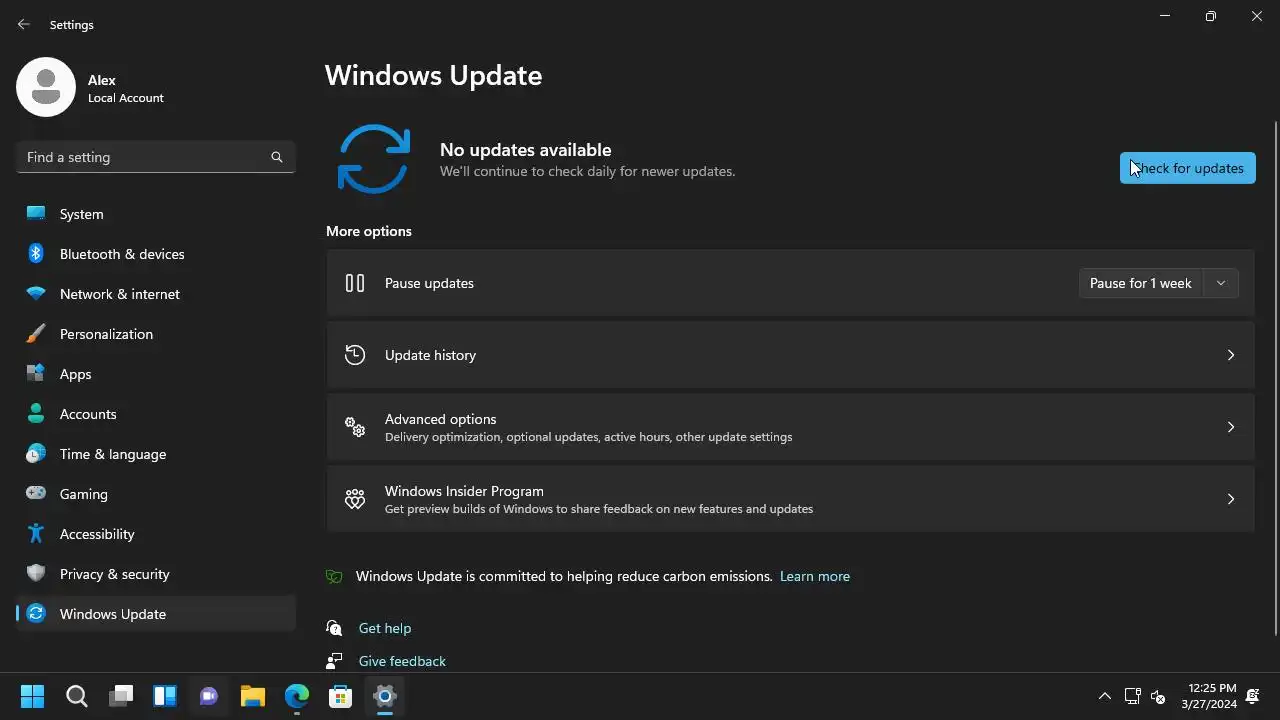Screen dimensions: 1280x720
Task: Open the Pause for 1 week dropdown arrow
Action: (x=1220, y=283)
